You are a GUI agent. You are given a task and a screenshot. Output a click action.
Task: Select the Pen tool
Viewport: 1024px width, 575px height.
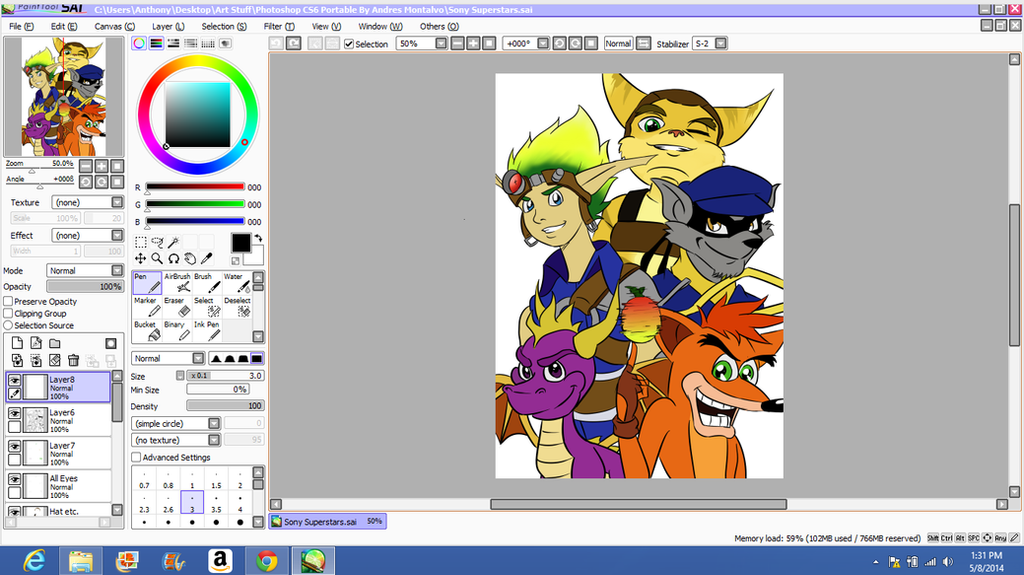click(x=147, y=283)
